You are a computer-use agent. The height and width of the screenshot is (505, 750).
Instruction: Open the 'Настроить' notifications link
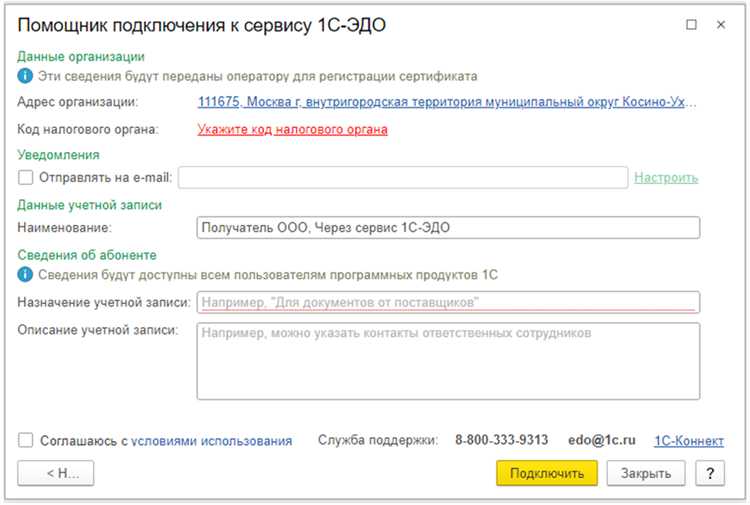666,178
